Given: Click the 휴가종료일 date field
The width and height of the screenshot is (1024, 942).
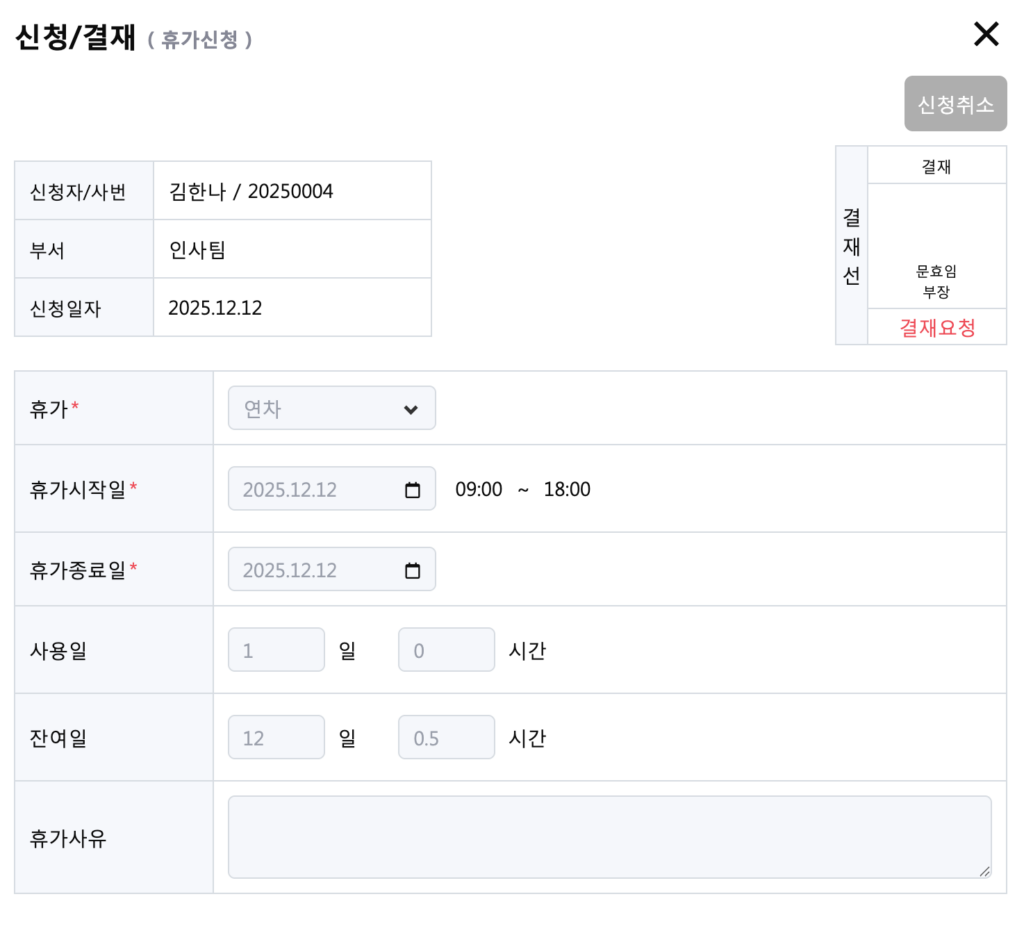Looking at the screenshot, I should [310, 571].
